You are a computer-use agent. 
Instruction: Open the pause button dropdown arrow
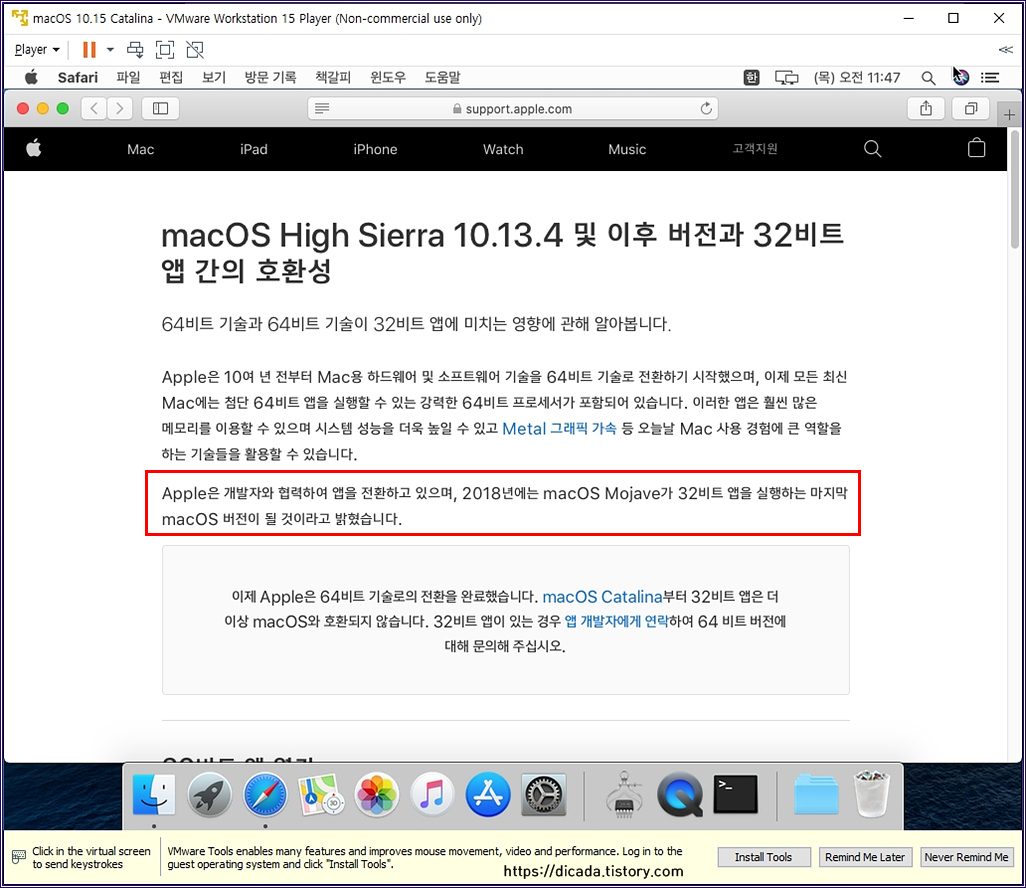(110, 50)
